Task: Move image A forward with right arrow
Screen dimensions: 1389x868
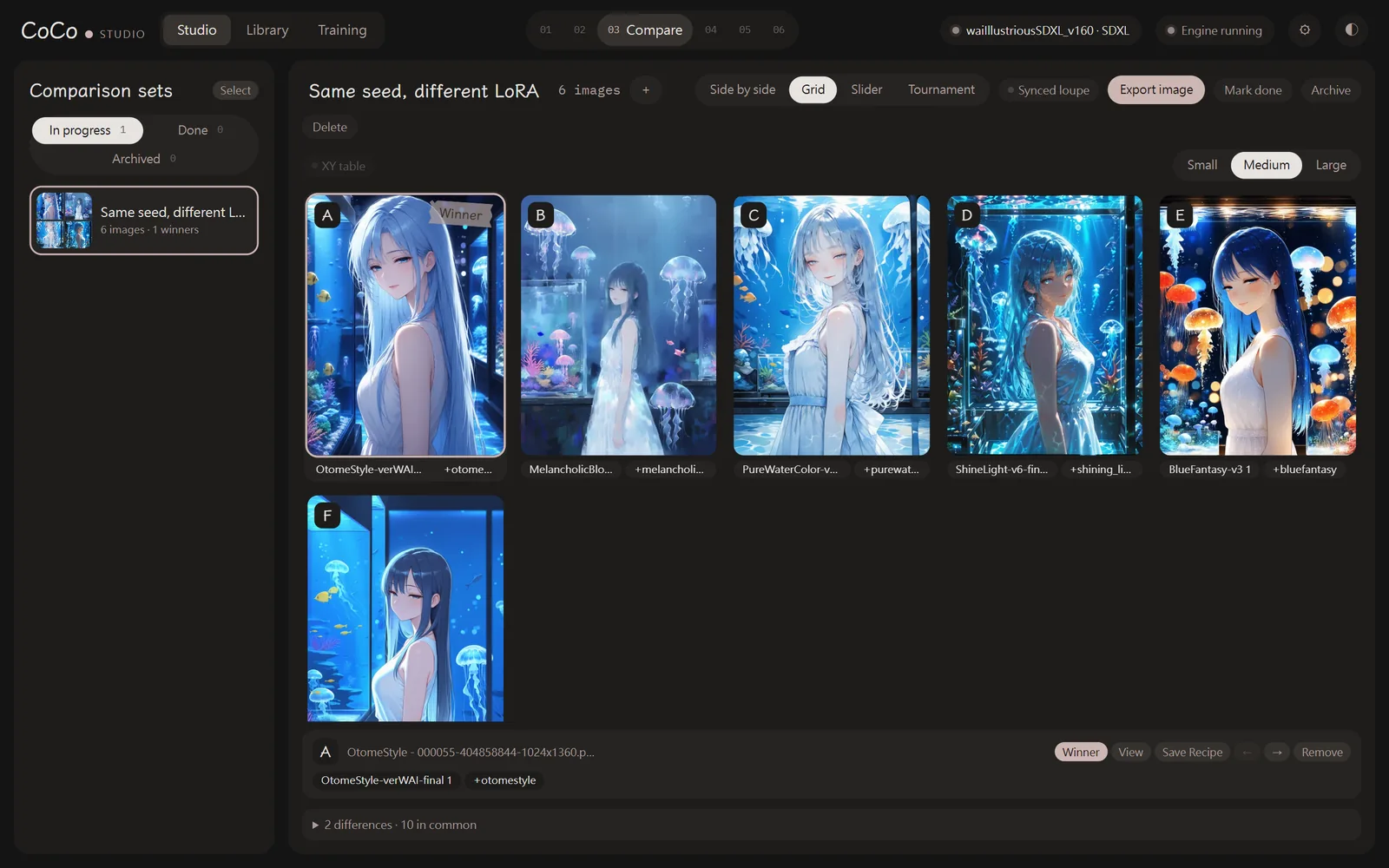Action: click(x=1277, y=752)
